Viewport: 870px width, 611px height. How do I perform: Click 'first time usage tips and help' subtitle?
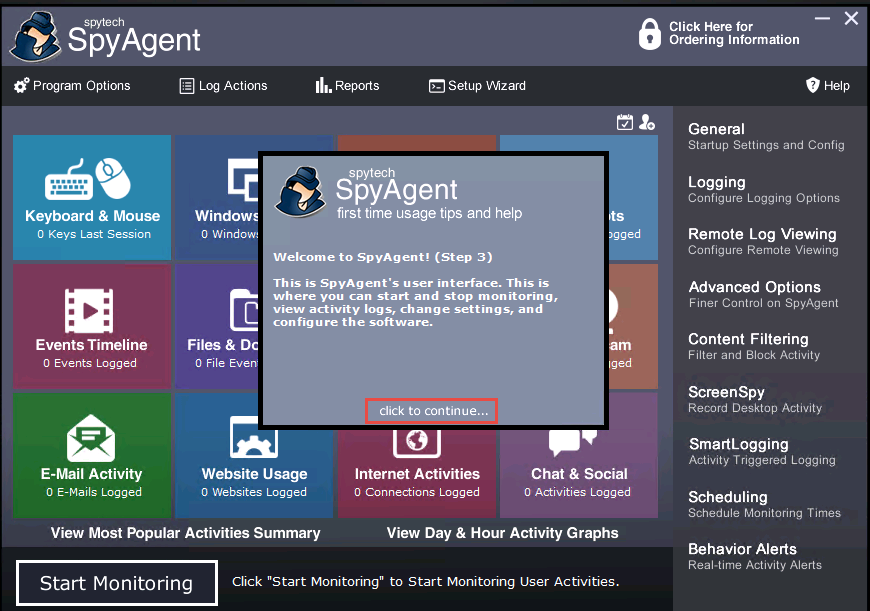429,213
